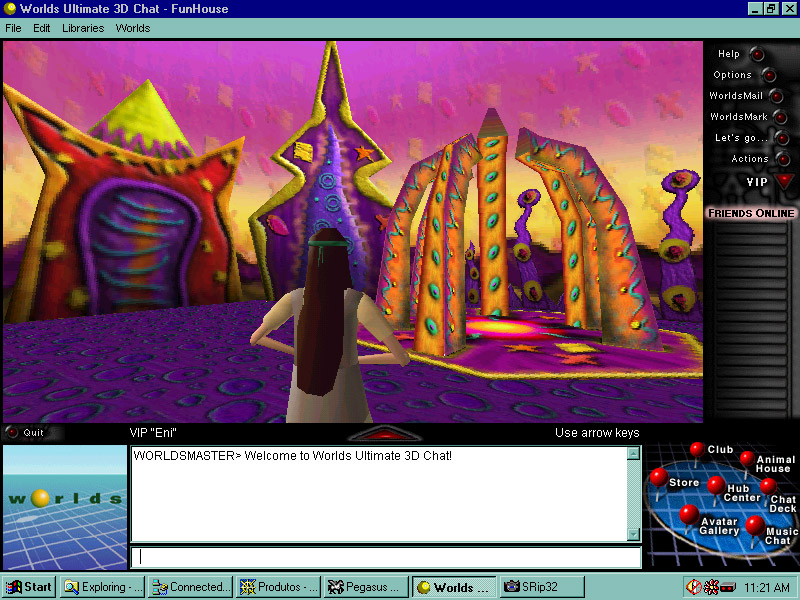The height and width of the screenshot is (600, 800).
Task: Click the Friends Online header
Action: [x=751, y=213]
